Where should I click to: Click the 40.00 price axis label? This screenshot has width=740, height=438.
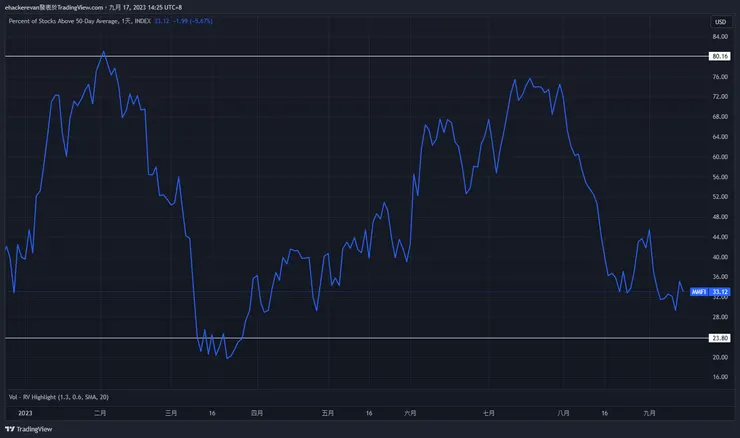pyautogui.click(x=720, y=257)
